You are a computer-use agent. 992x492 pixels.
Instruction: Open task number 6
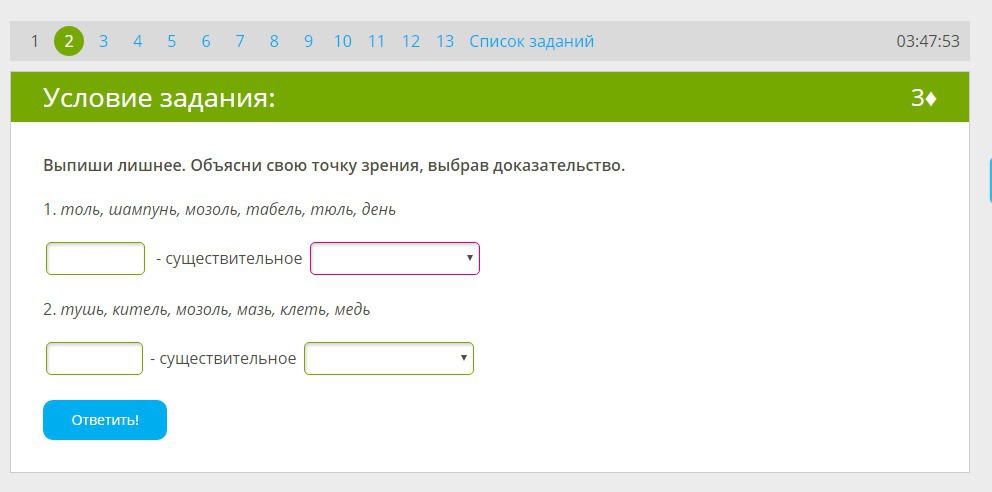pos(206,41)
